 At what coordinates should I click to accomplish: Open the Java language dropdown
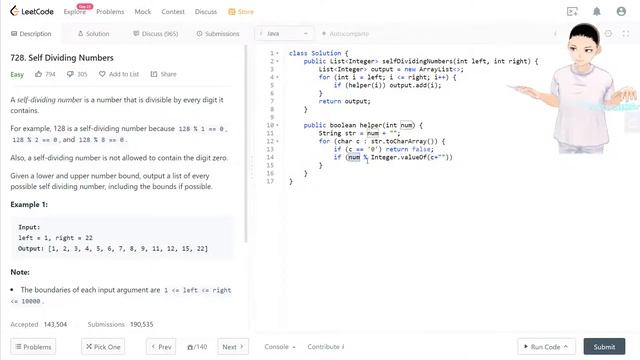pos(284,33)
